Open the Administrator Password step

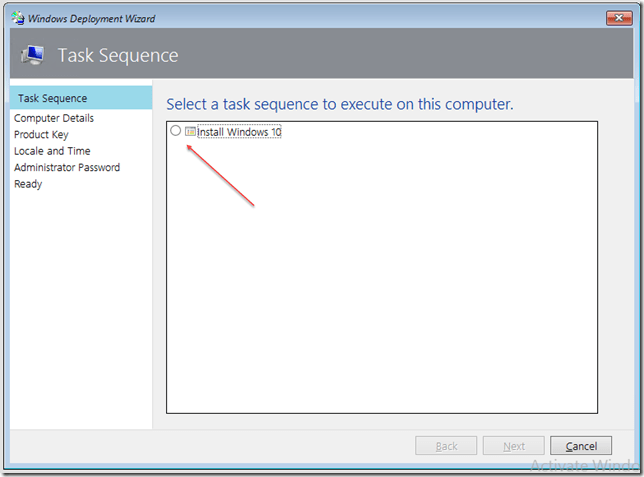[x=67, y=167]
